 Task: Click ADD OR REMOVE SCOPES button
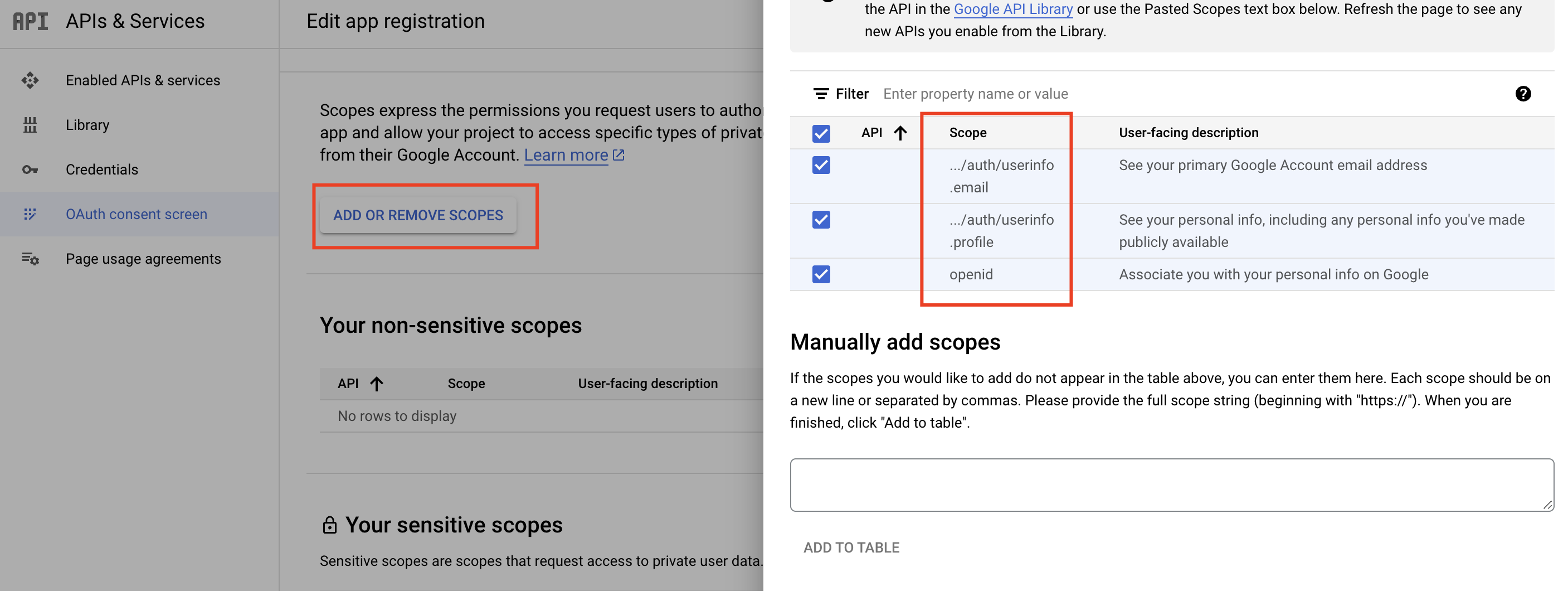pos(418,215)
